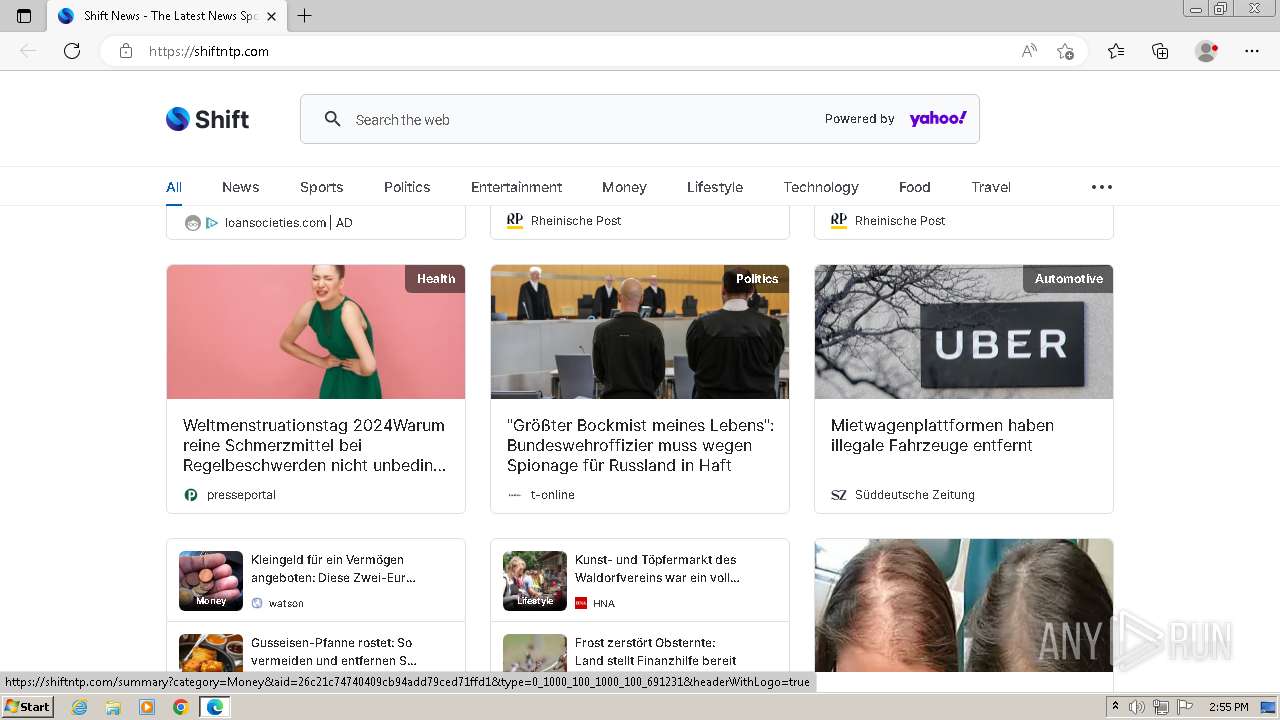Show hidden tray icons arrow

[1115, 707]
